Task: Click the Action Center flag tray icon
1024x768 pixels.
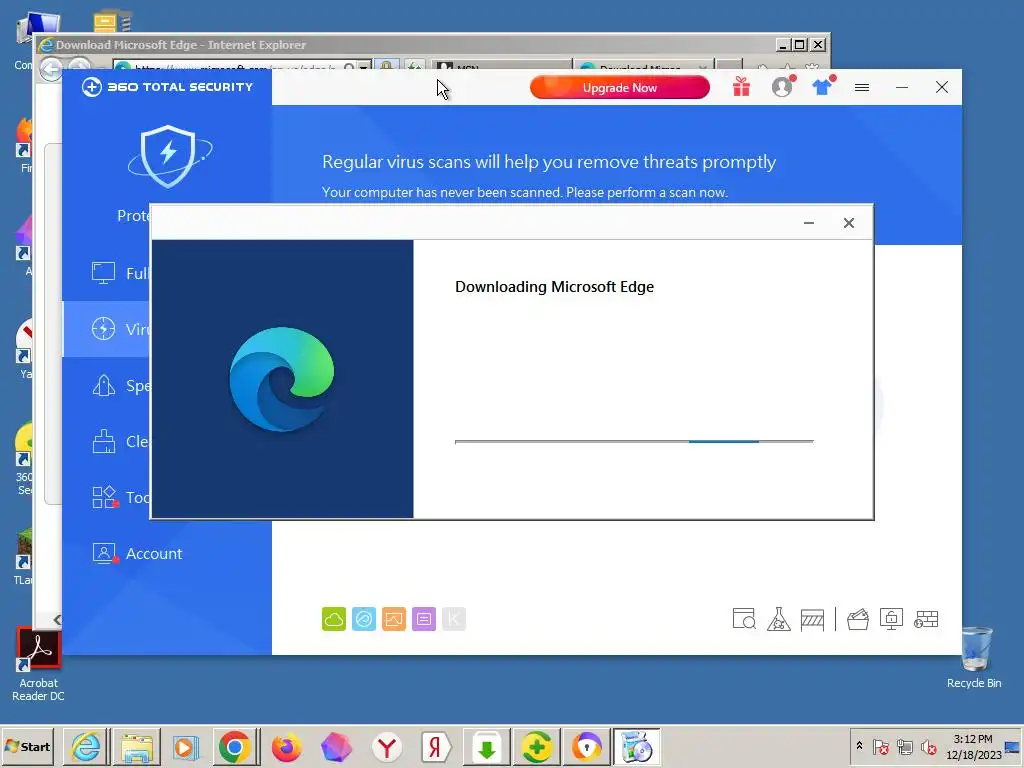Action: tap(880, 746)
